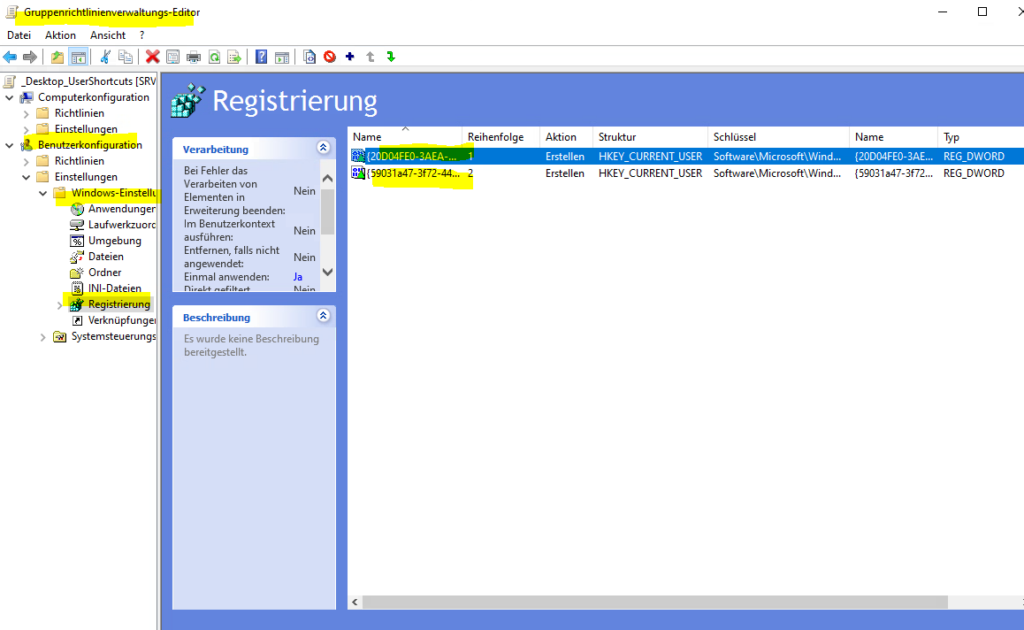Click the blue help question mark icon
Viewport: 1024px width, 630px height.
coord(261,57)
